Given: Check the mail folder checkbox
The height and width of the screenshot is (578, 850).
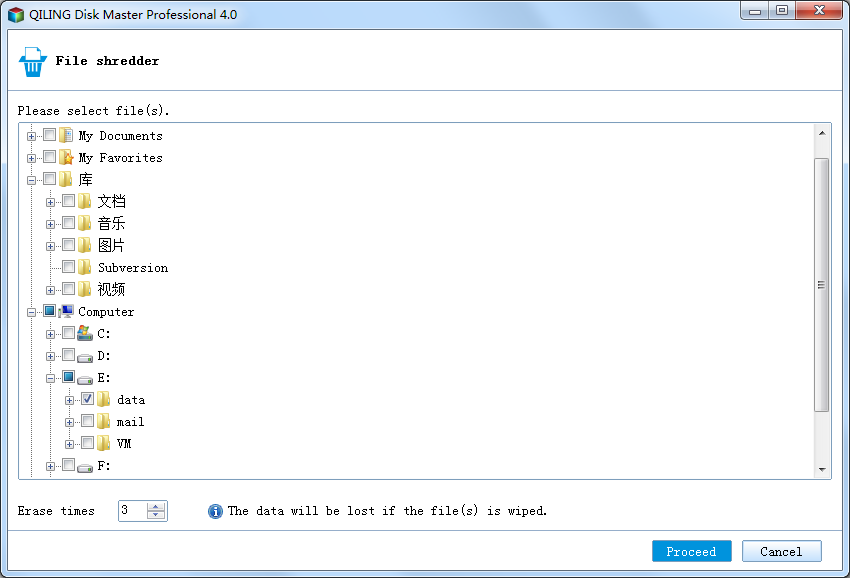Looking at the screenshot, I should click(87, 421).
